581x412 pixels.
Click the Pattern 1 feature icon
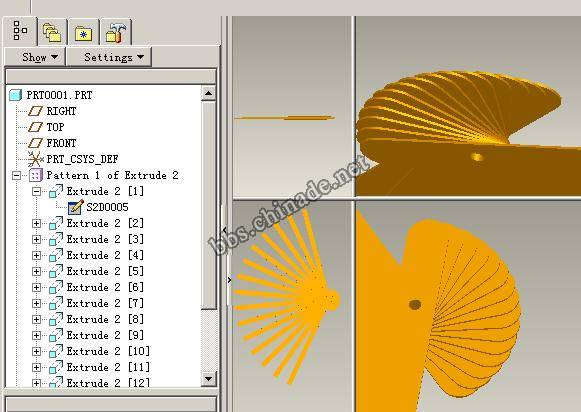(x=36, y=175)
